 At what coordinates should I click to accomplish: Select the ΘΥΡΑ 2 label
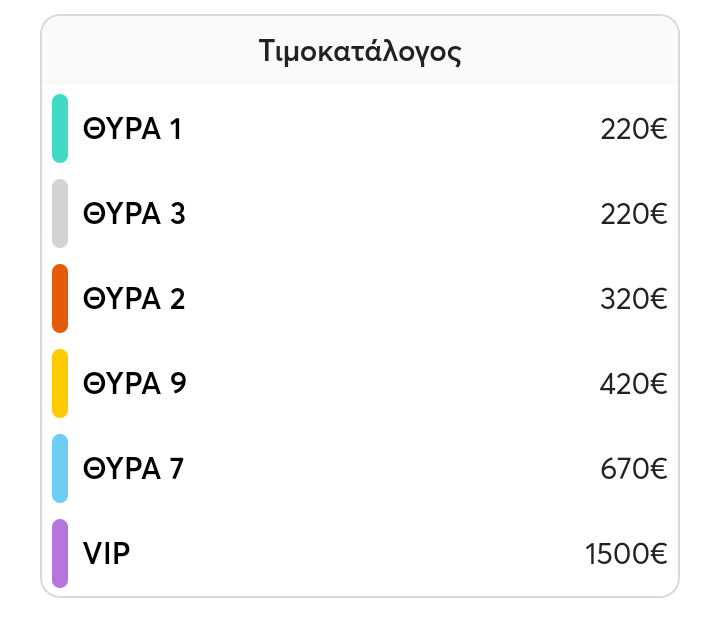[x=134, y=299]
